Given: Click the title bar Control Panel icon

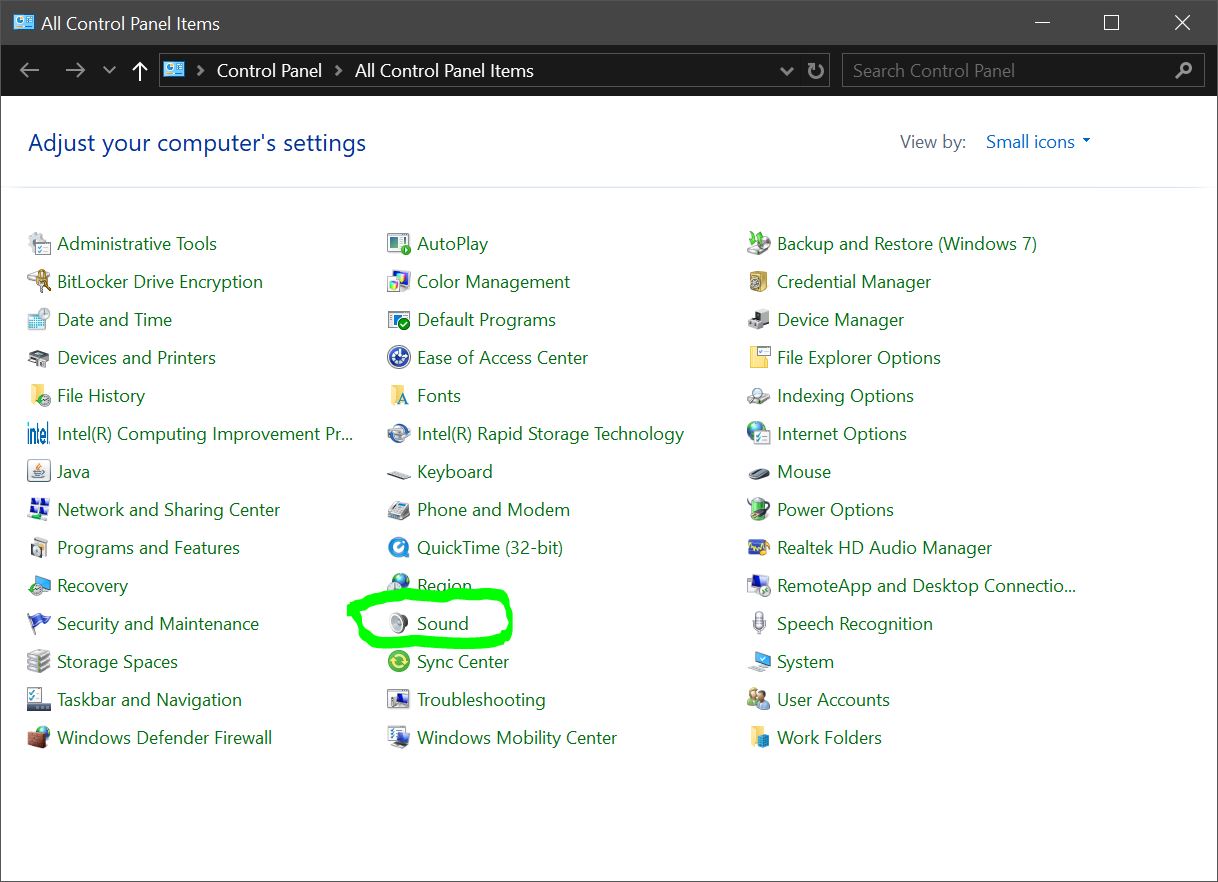Looking at the screenshot, I should coord(23,22).
